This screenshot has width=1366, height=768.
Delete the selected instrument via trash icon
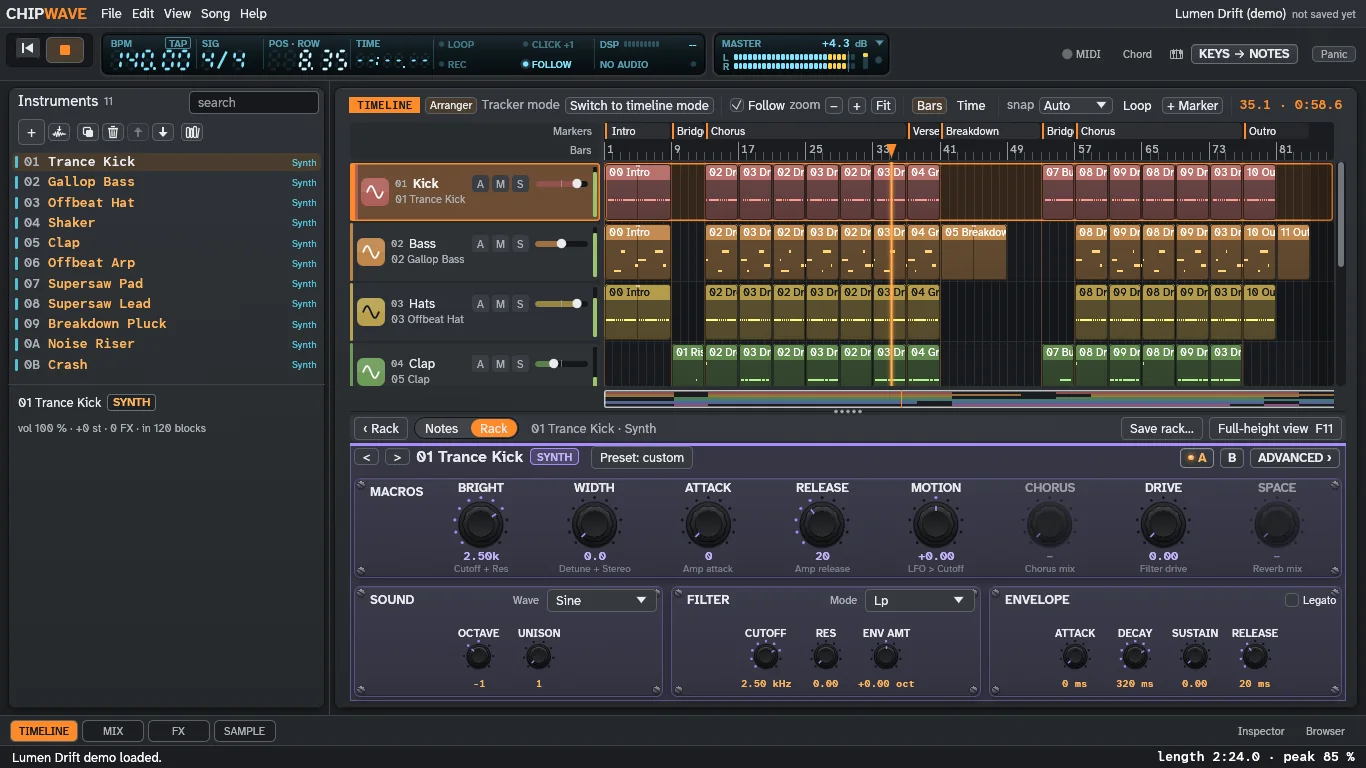[113, 132]
